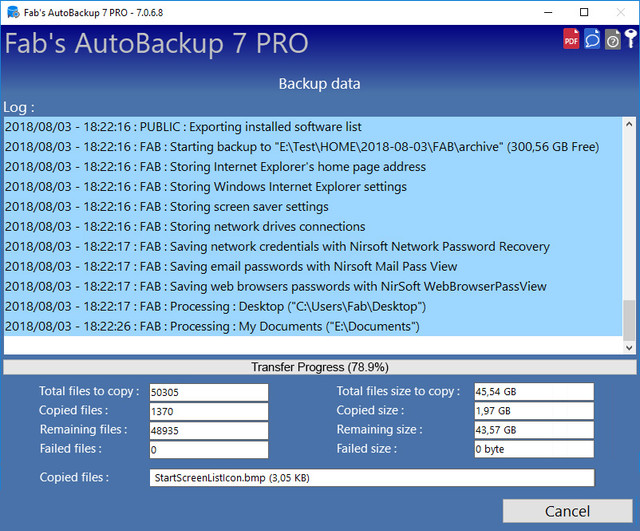Viewport: 640px width, 531px height.
Task: Click the log scrollbar thumb
Action: coord(629,320)
